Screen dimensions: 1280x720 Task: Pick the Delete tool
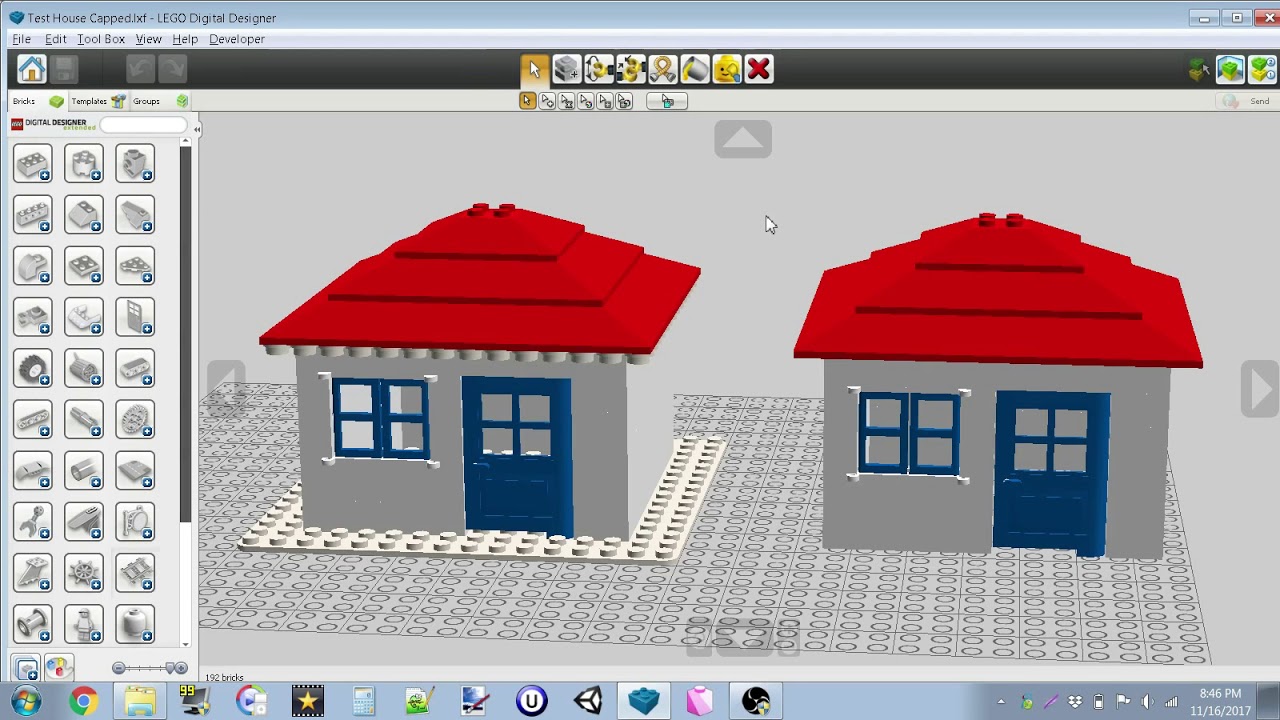759,69
